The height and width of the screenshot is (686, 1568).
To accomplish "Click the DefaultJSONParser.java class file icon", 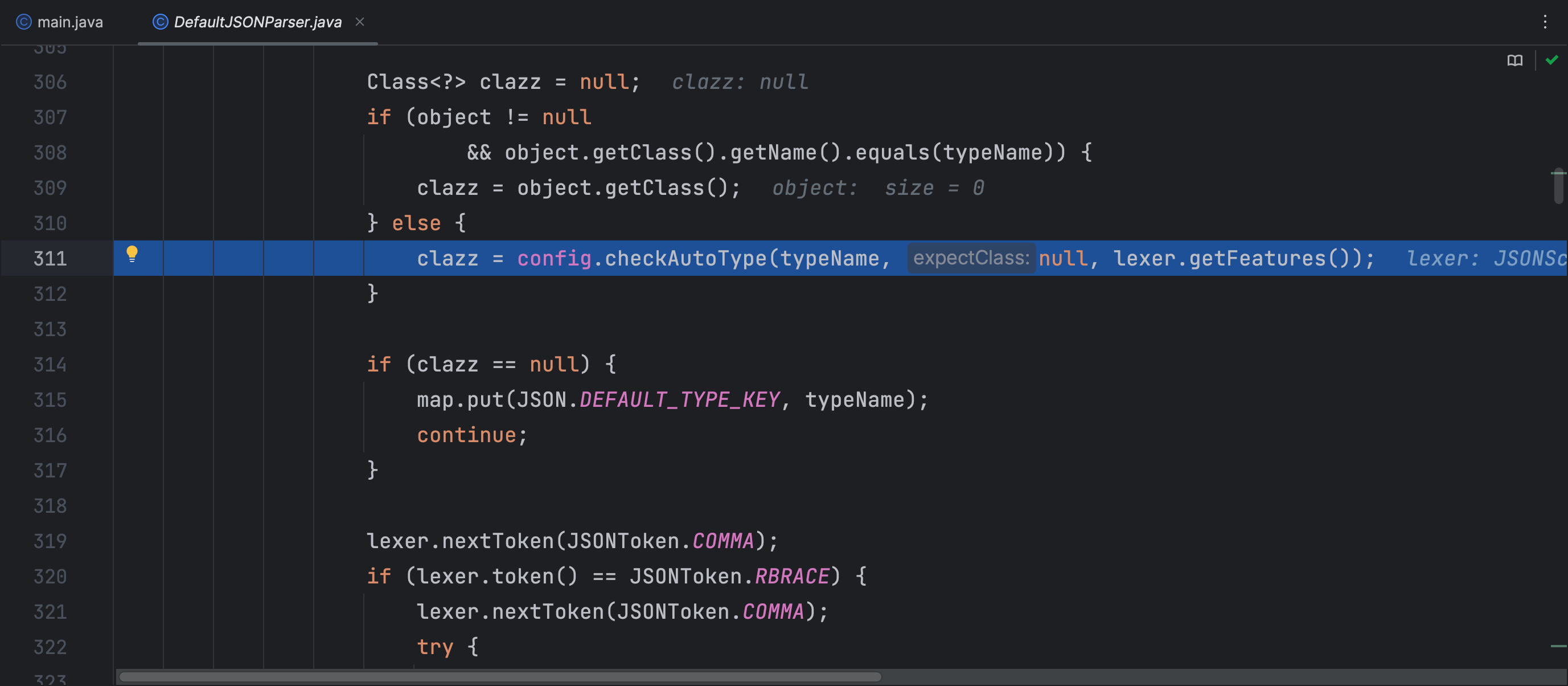I will pos(160,22).
